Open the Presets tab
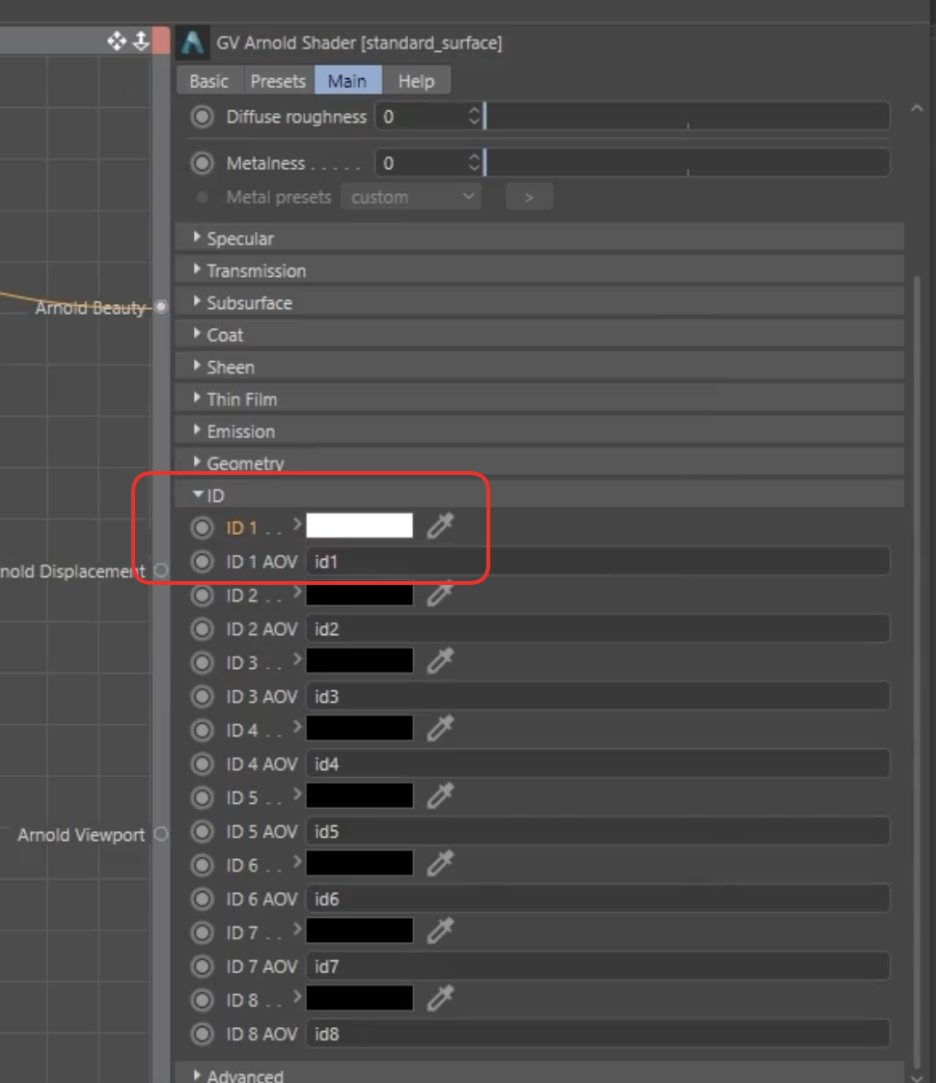 [x=278, y=81]
